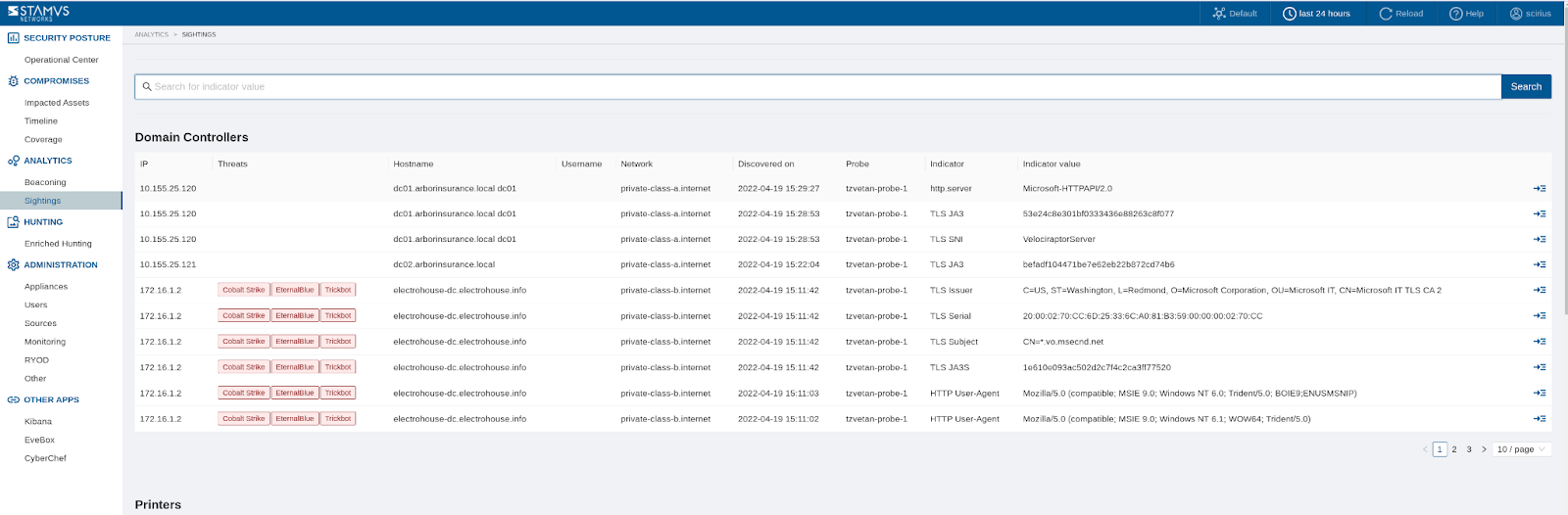The width and height of the screenshot is (1568, 515).
Task: Click the Help question mark icon
Action: [1456, 14]
